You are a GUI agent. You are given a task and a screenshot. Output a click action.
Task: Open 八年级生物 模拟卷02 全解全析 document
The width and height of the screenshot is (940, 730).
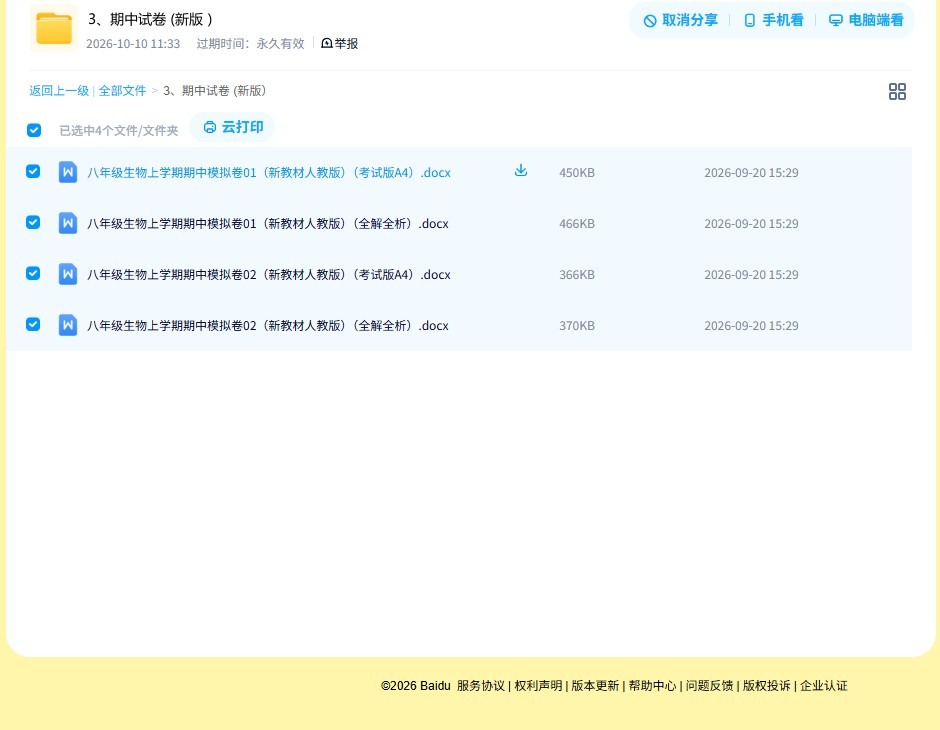coord(268,325)
